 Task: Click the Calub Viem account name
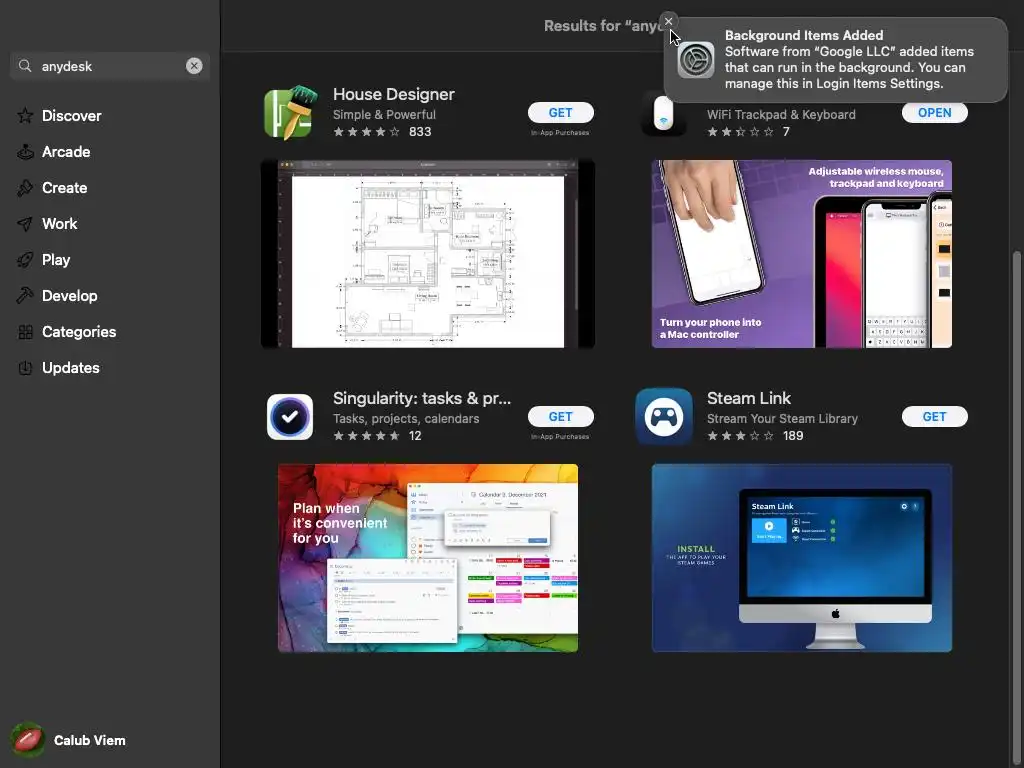[x=89, y=740]
